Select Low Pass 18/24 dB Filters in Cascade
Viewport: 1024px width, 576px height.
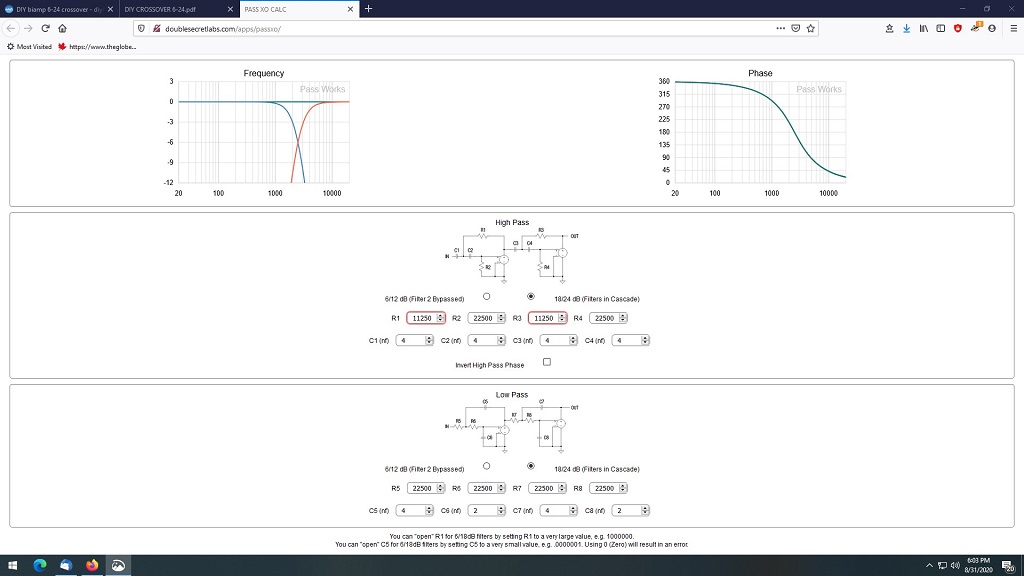tap(530, 466)
